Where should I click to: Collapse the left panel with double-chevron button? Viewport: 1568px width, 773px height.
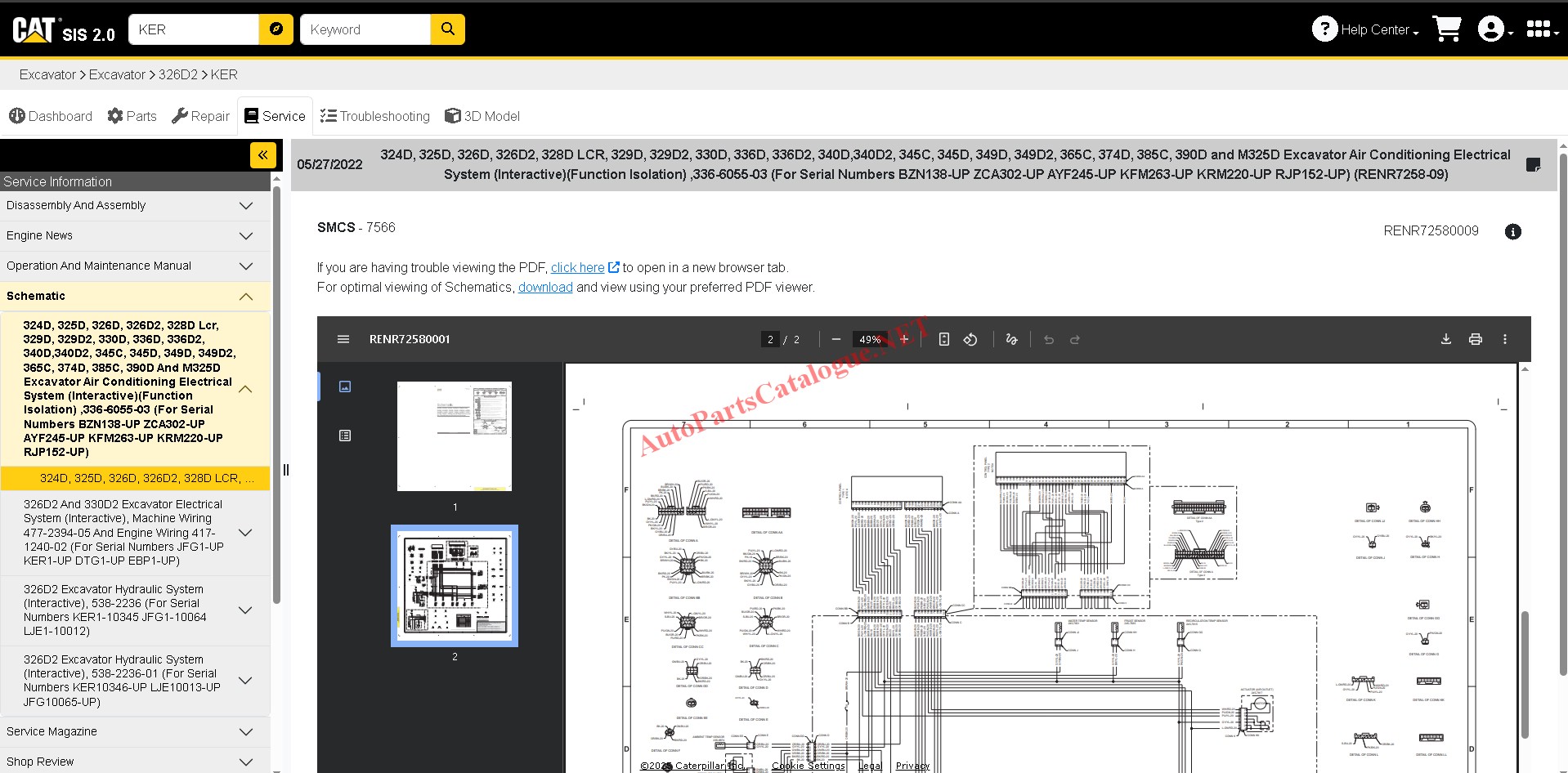click(x=263, y=154)
